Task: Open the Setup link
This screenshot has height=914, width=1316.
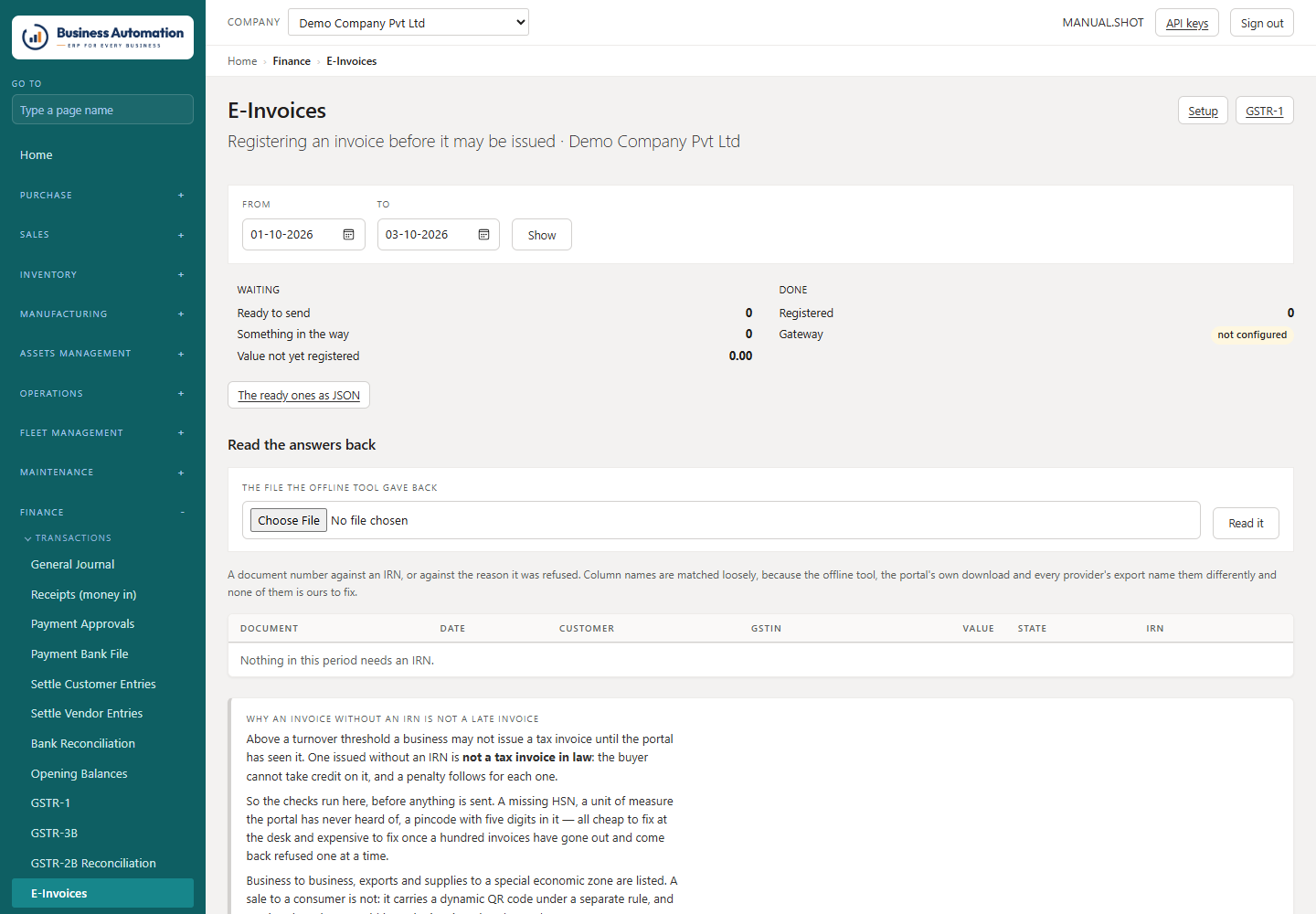Action: [x=1203, y=111]
